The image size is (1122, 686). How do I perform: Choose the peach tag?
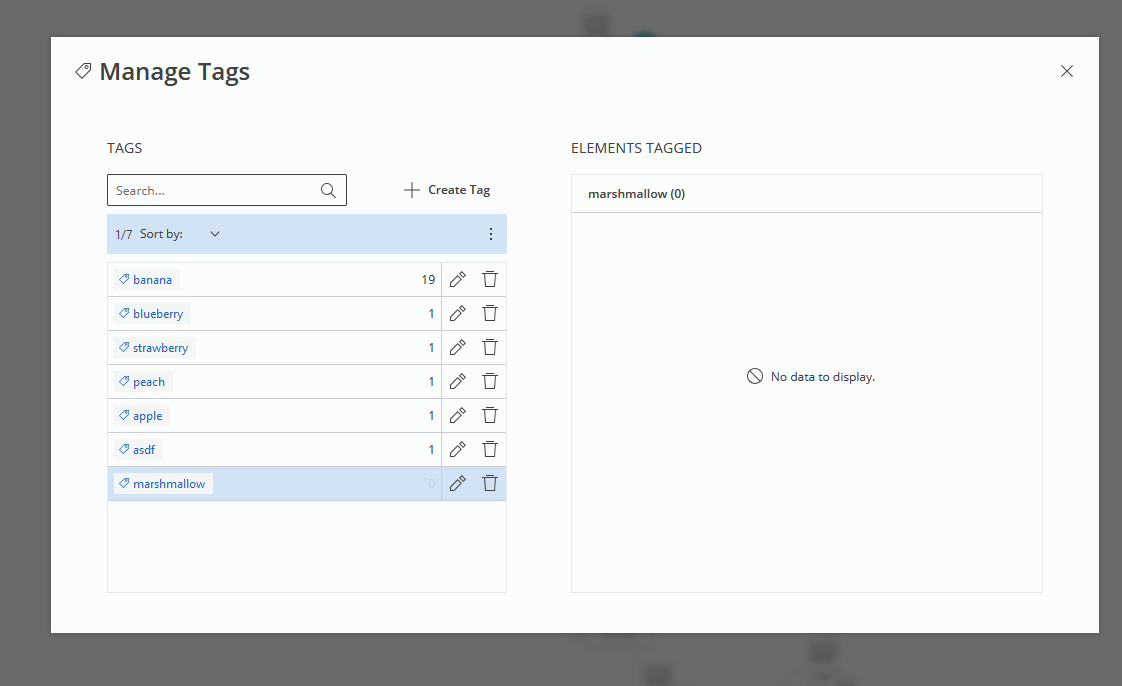(x=148, y=382)
